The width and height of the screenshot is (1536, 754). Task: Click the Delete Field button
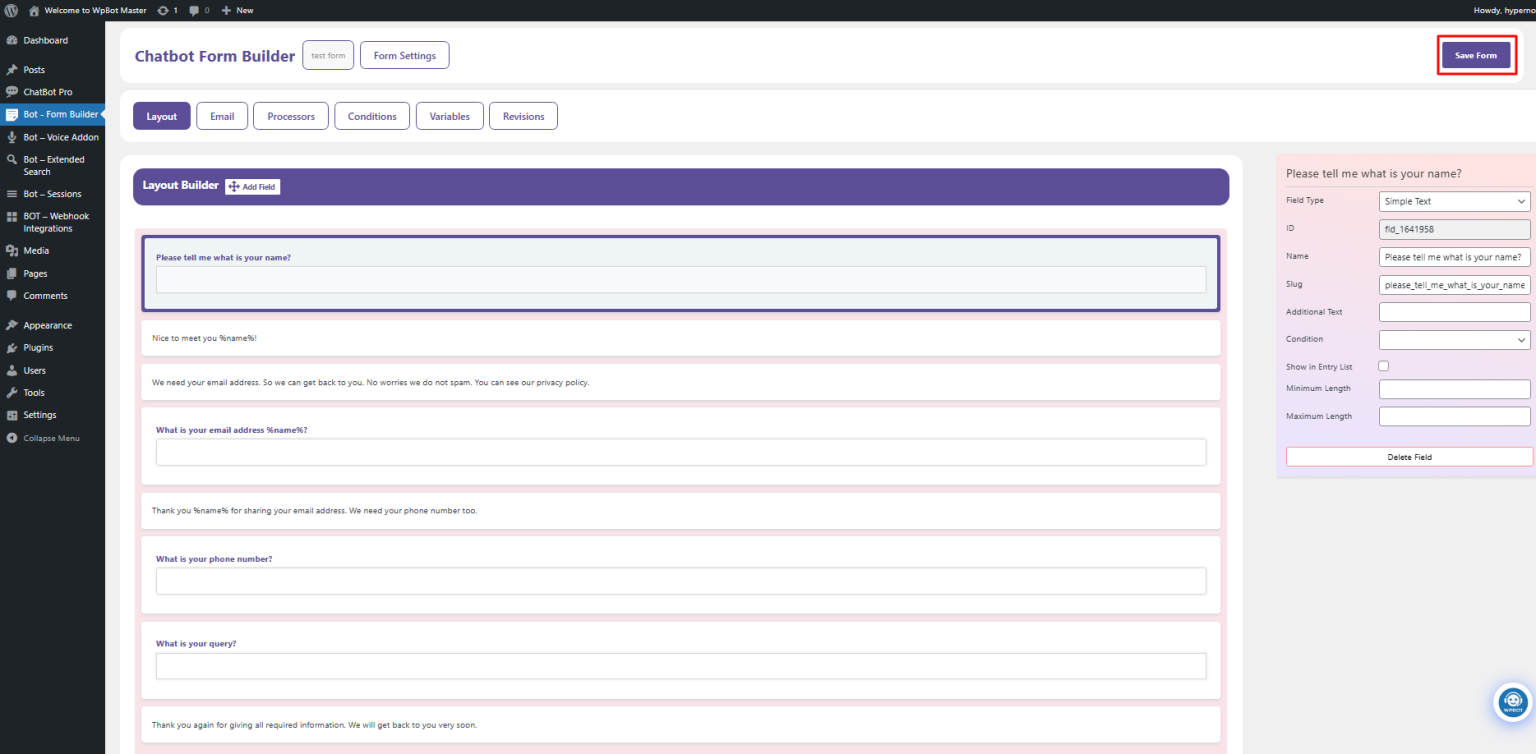point(1409,457)
